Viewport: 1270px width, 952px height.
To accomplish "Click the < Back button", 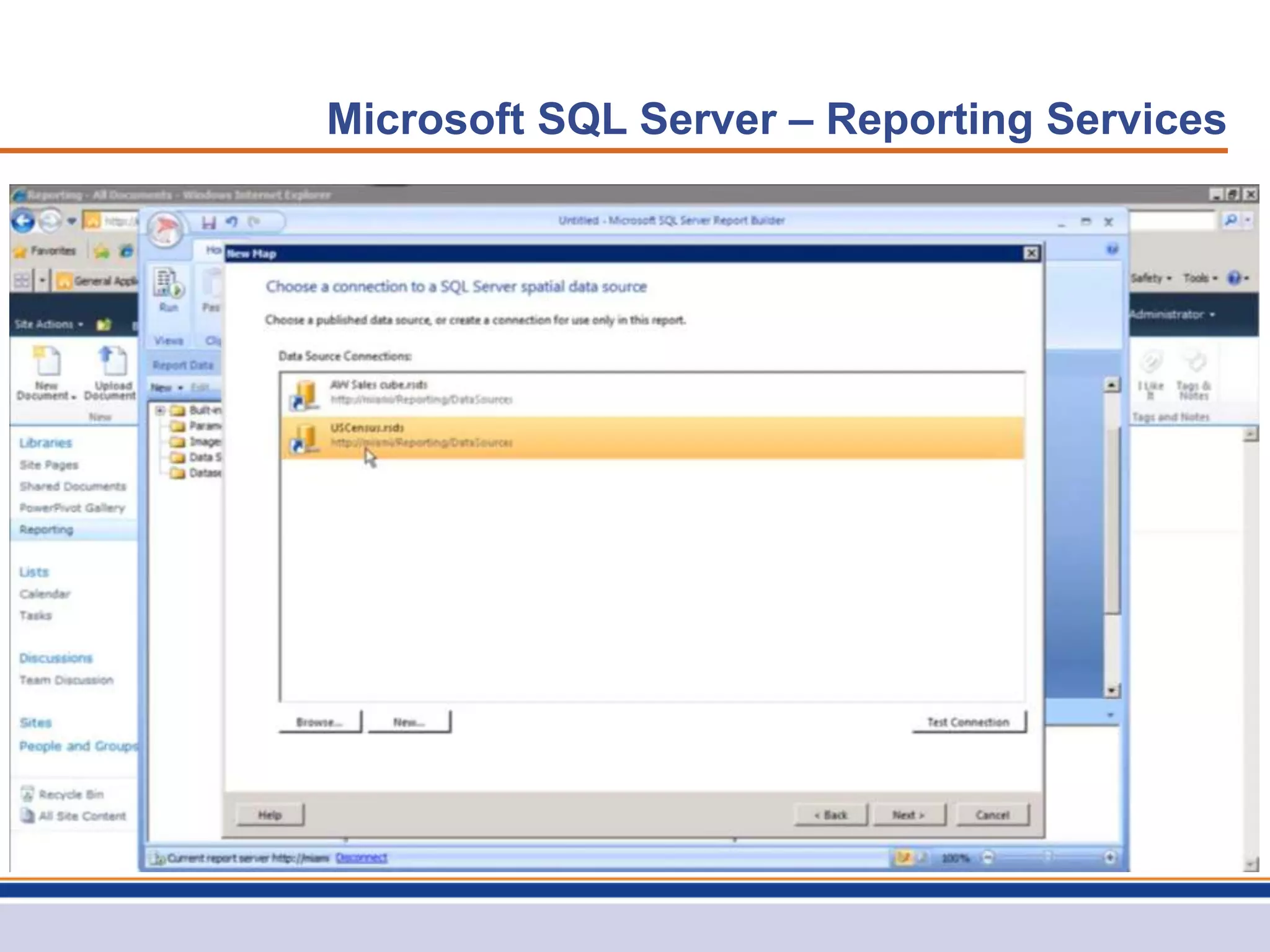I will click(831, 815).
